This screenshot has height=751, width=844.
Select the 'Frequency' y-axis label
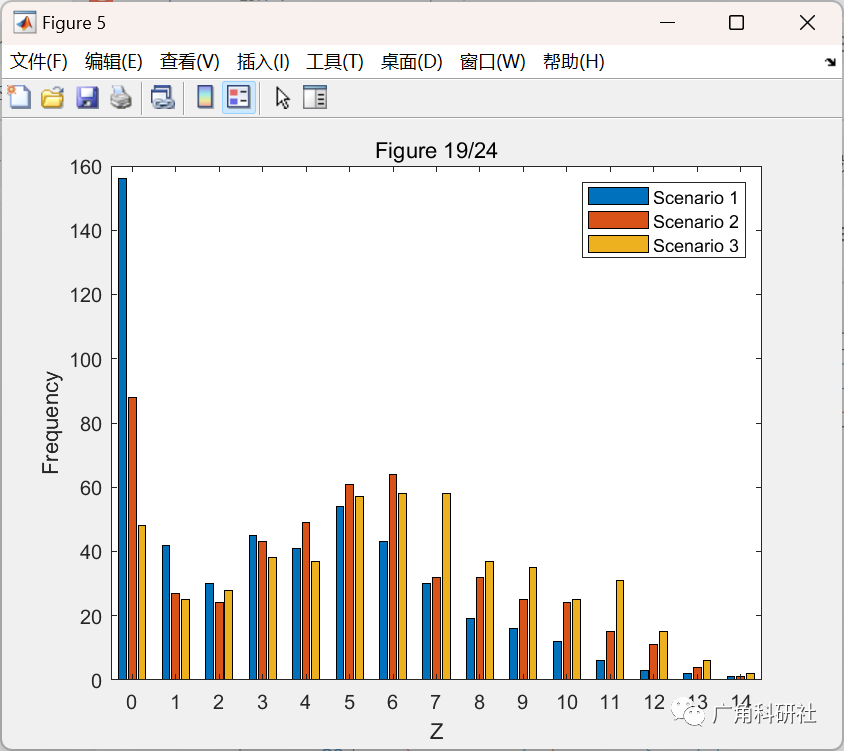point(51,423)
